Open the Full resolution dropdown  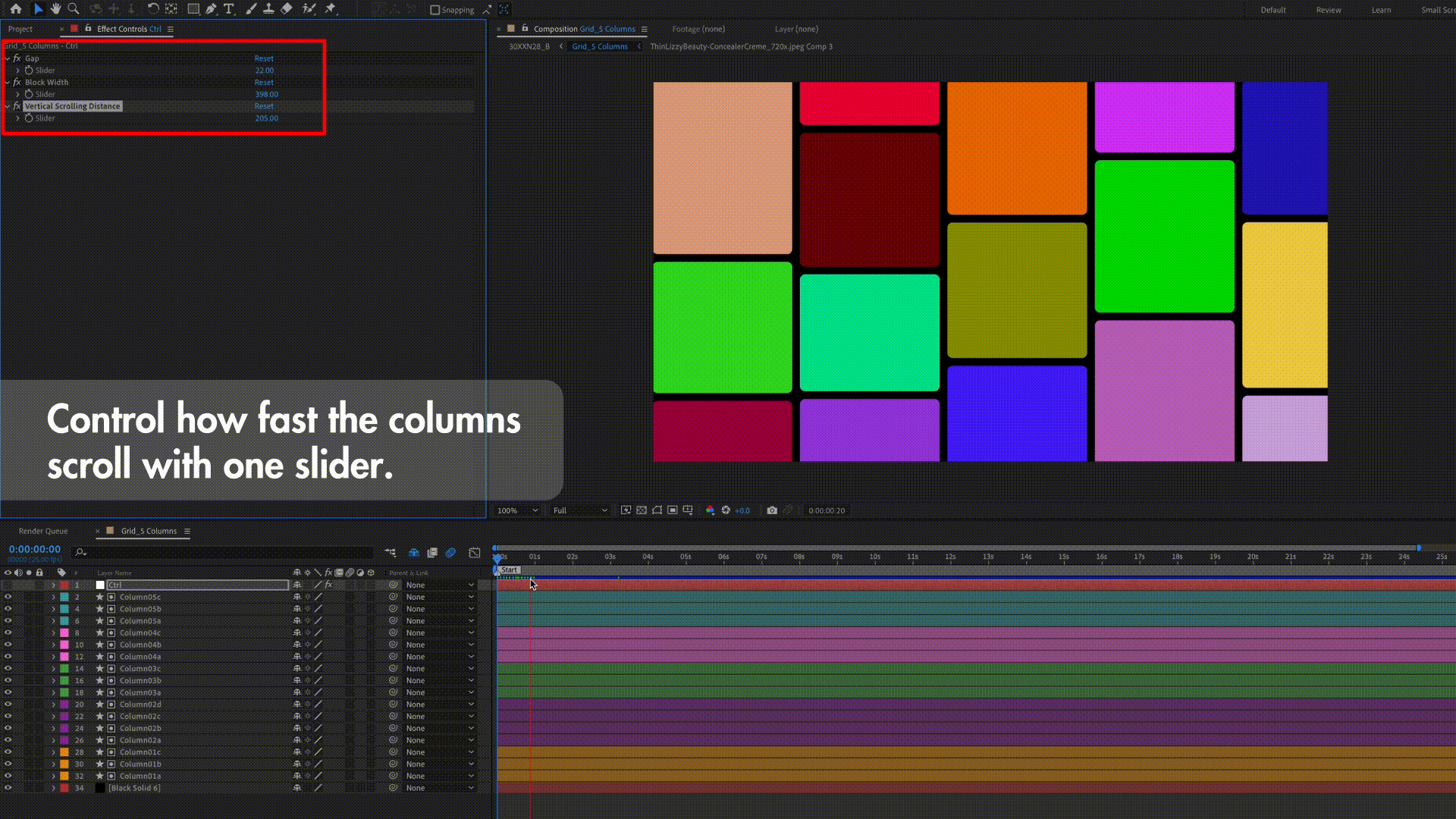pos(580,510)
